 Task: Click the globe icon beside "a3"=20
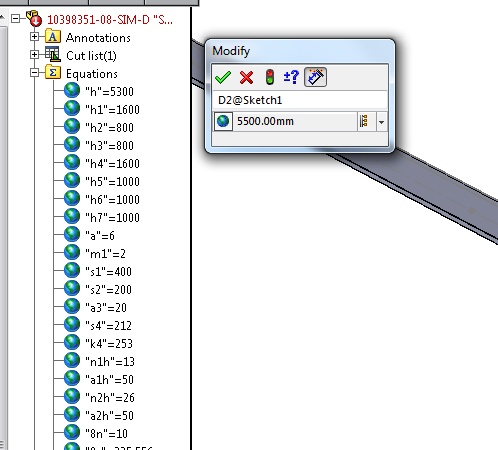[72, 306]
